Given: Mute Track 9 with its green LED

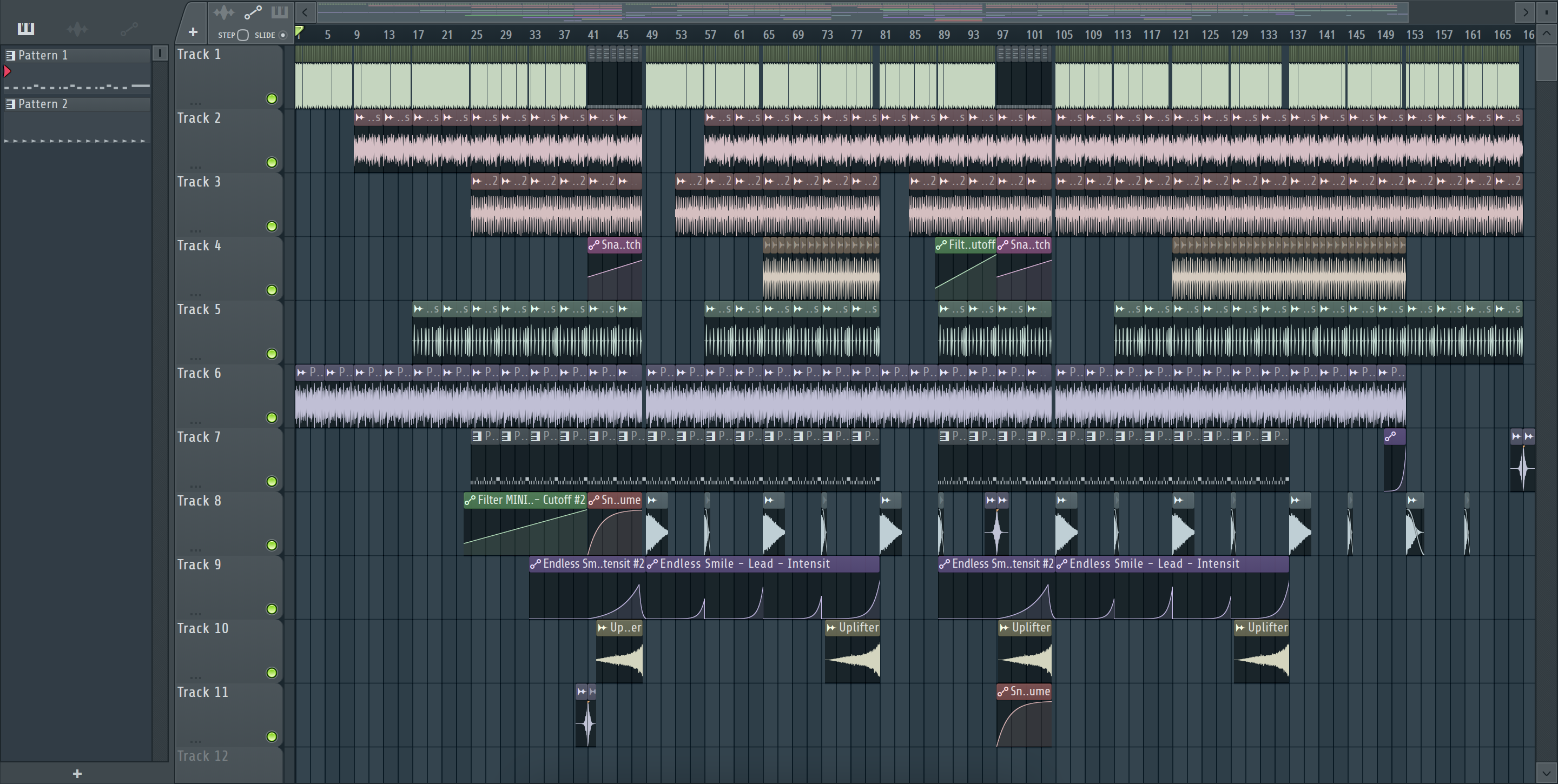Looking at the screenshot, I should pos(272,609).
